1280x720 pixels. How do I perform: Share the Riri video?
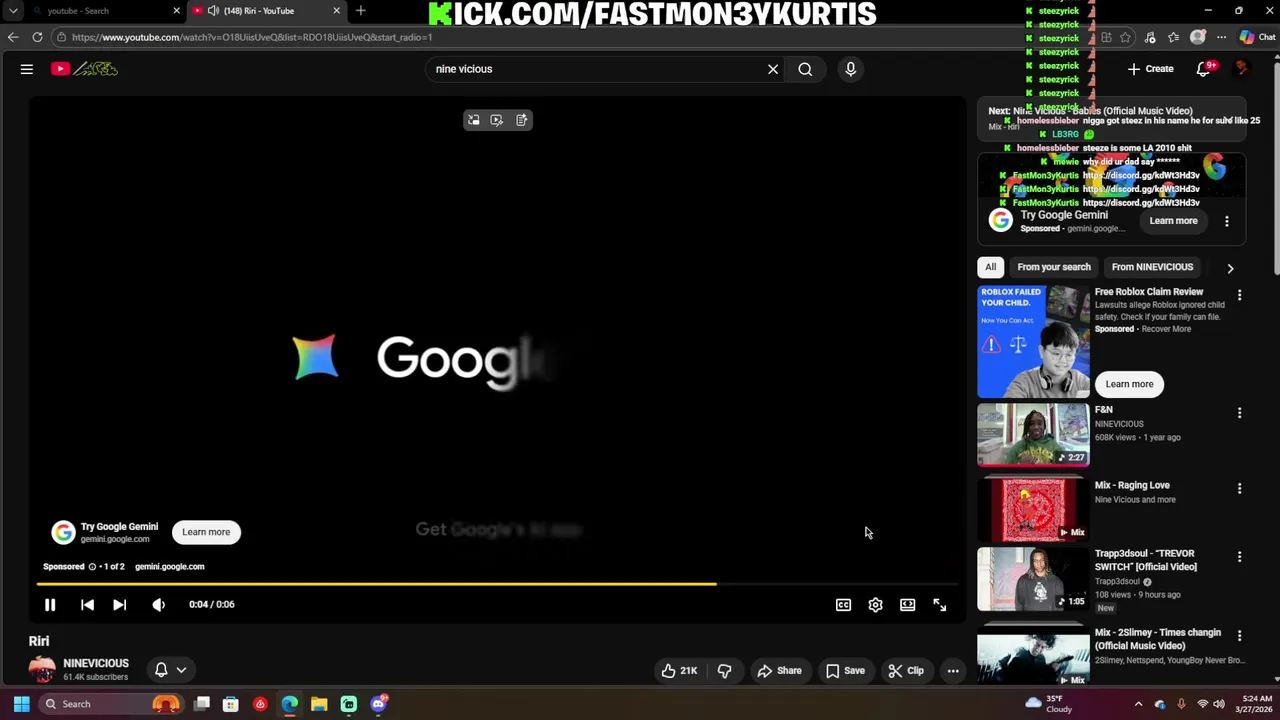(x=779, y=671)
